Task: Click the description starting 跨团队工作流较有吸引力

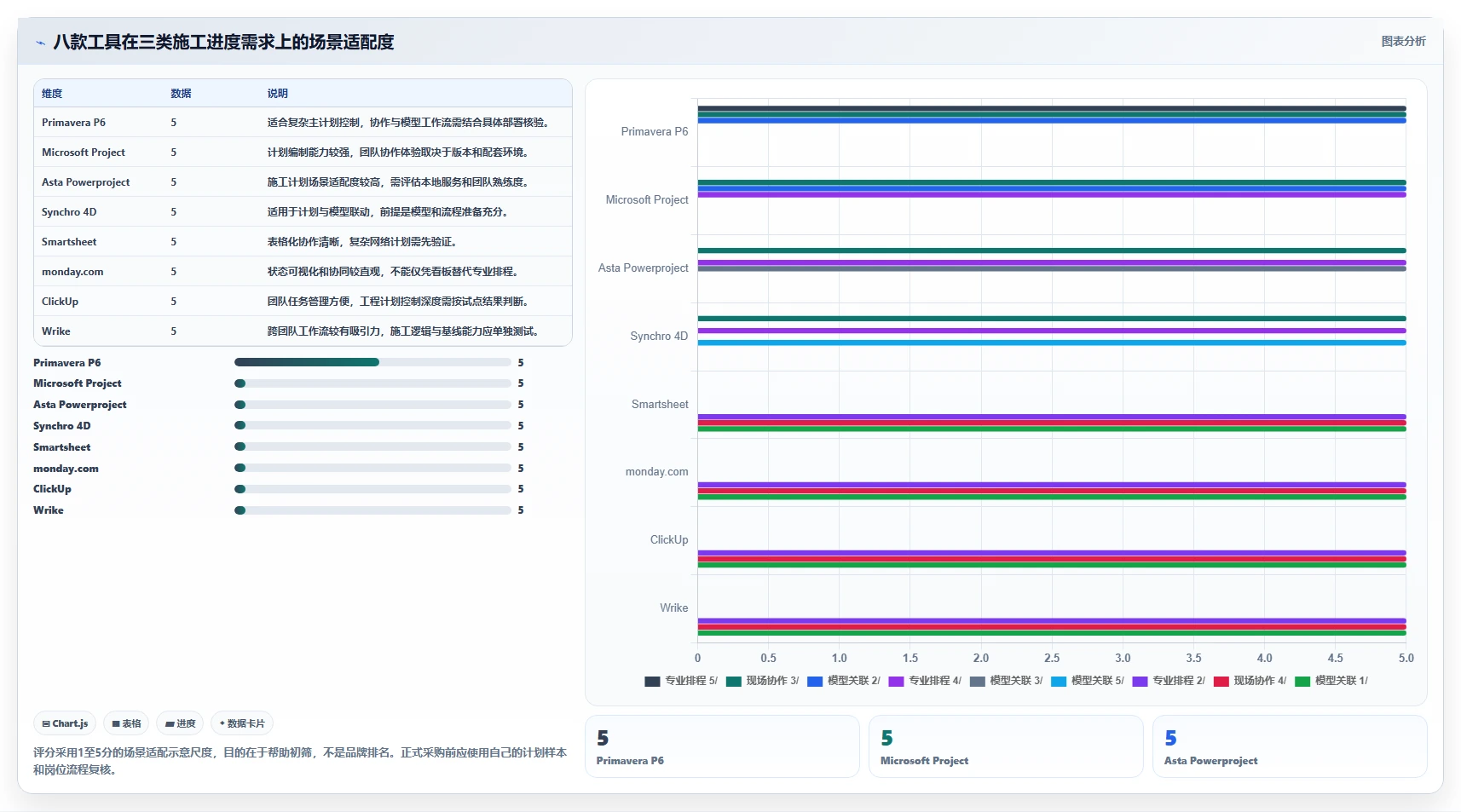Action: click(x=404, y=331)
